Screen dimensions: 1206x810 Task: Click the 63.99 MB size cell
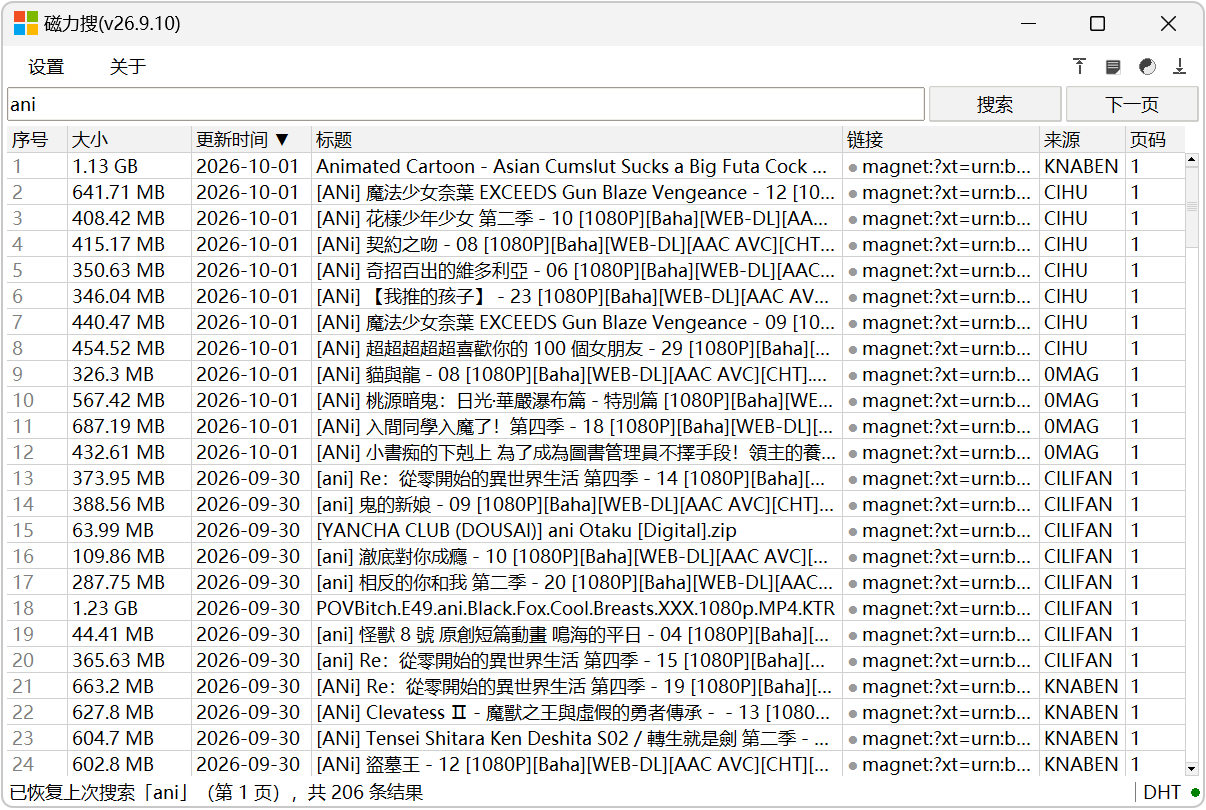coord(113,530)
